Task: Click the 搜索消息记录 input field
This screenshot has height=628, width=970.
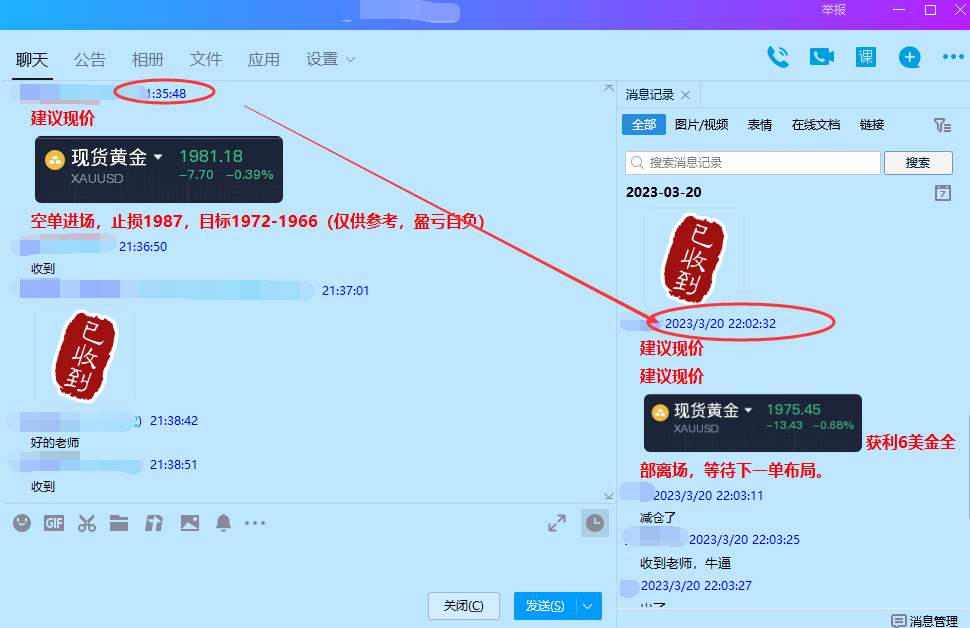Action: click(x=752, y=163)
